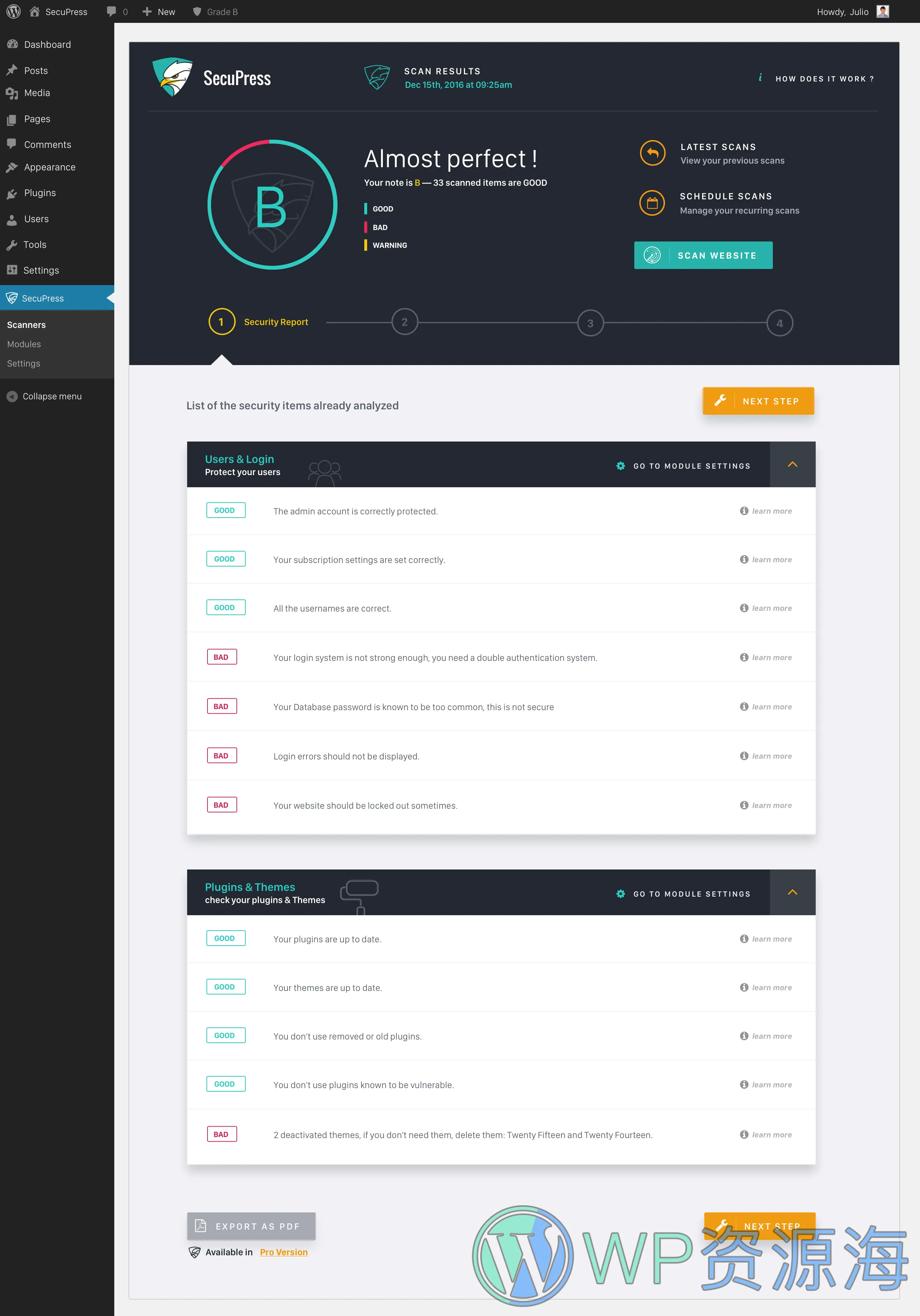Open the comments bubble in the admin bar
Screen dimensions: 920x1316
pos(112,11)
